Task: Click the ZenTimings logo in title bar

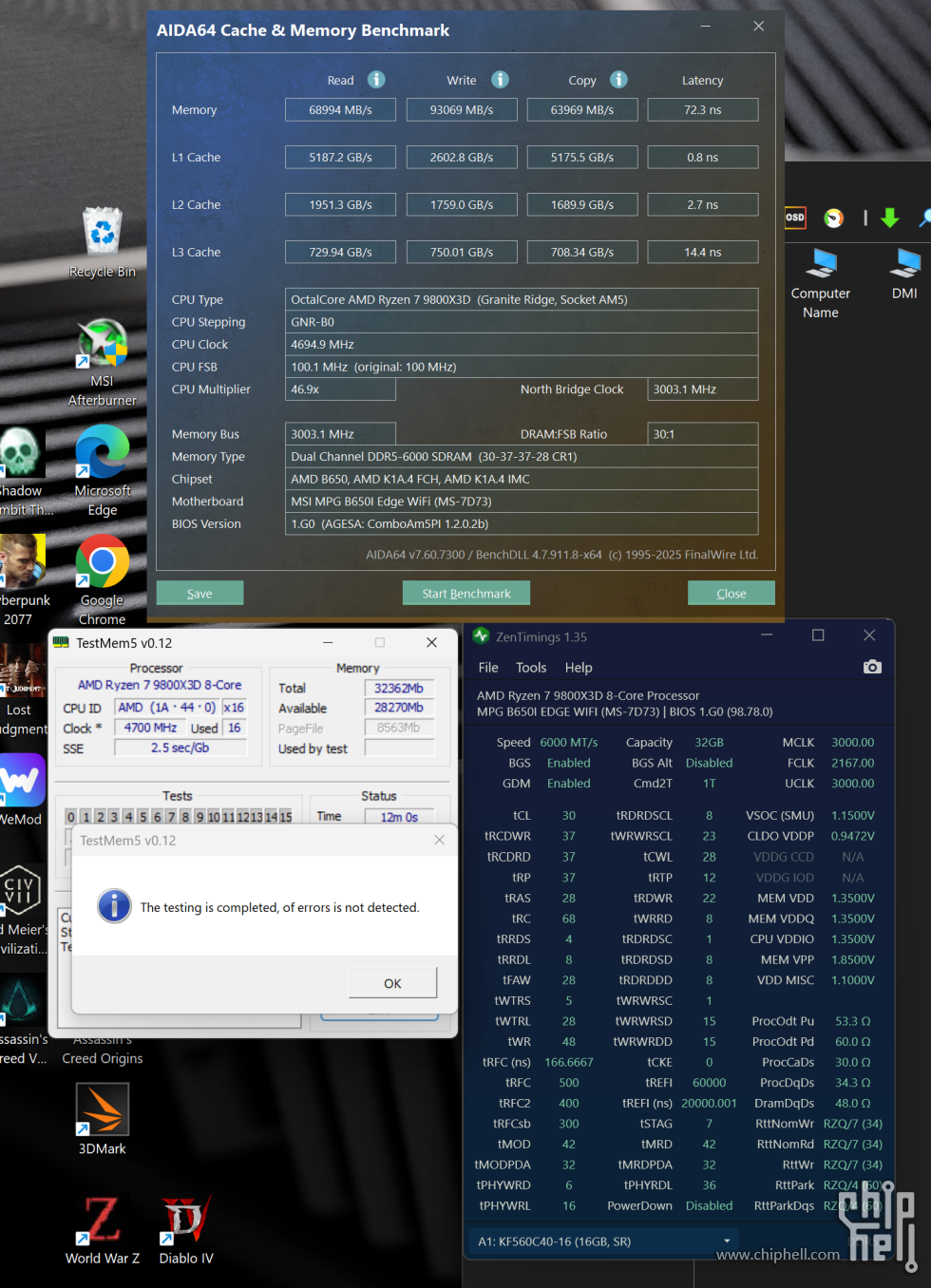Action: click(x=481, y=635)
